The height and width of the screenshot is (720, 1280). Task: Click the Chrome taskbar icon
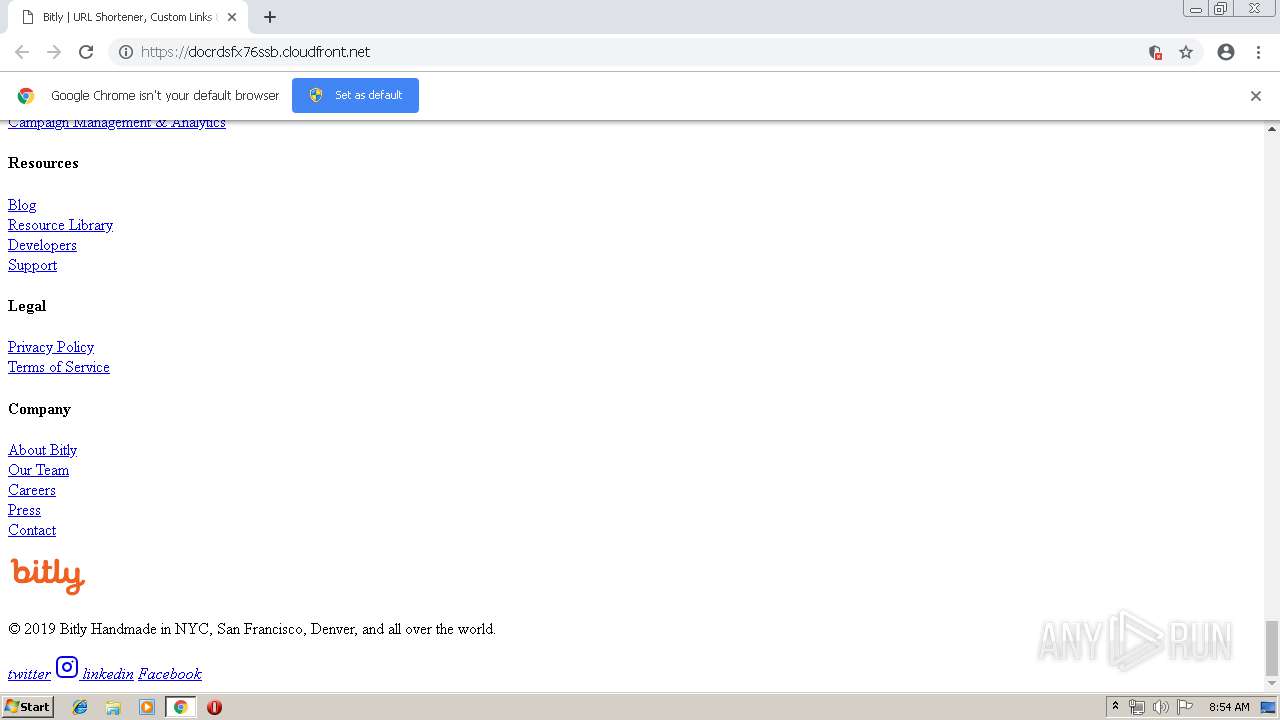[180, 707]
